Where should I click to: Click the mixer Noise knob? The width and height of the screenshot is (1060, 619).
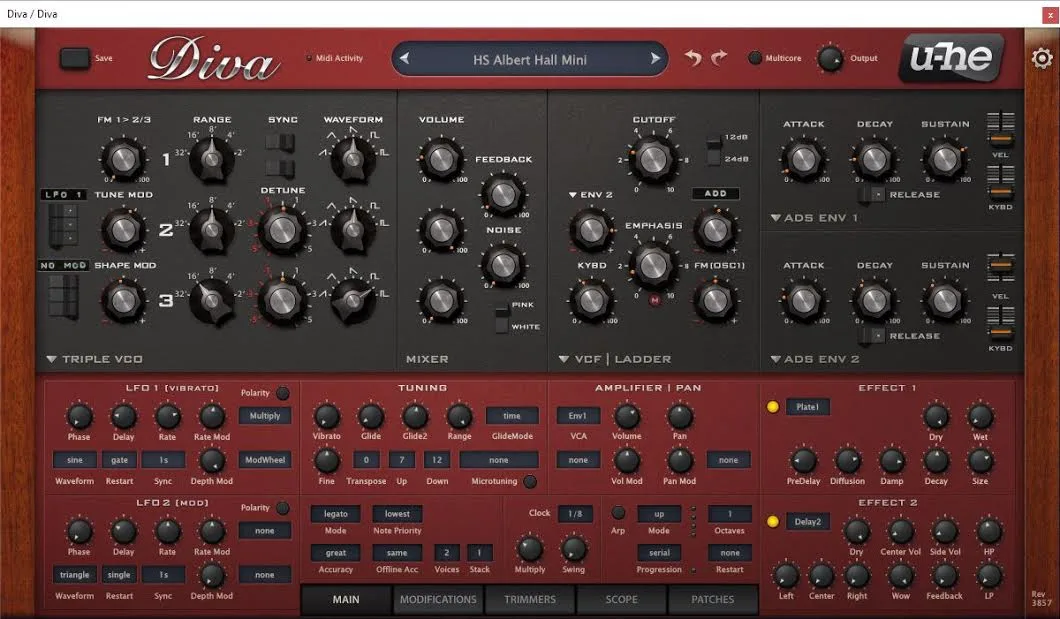(503, 266)
